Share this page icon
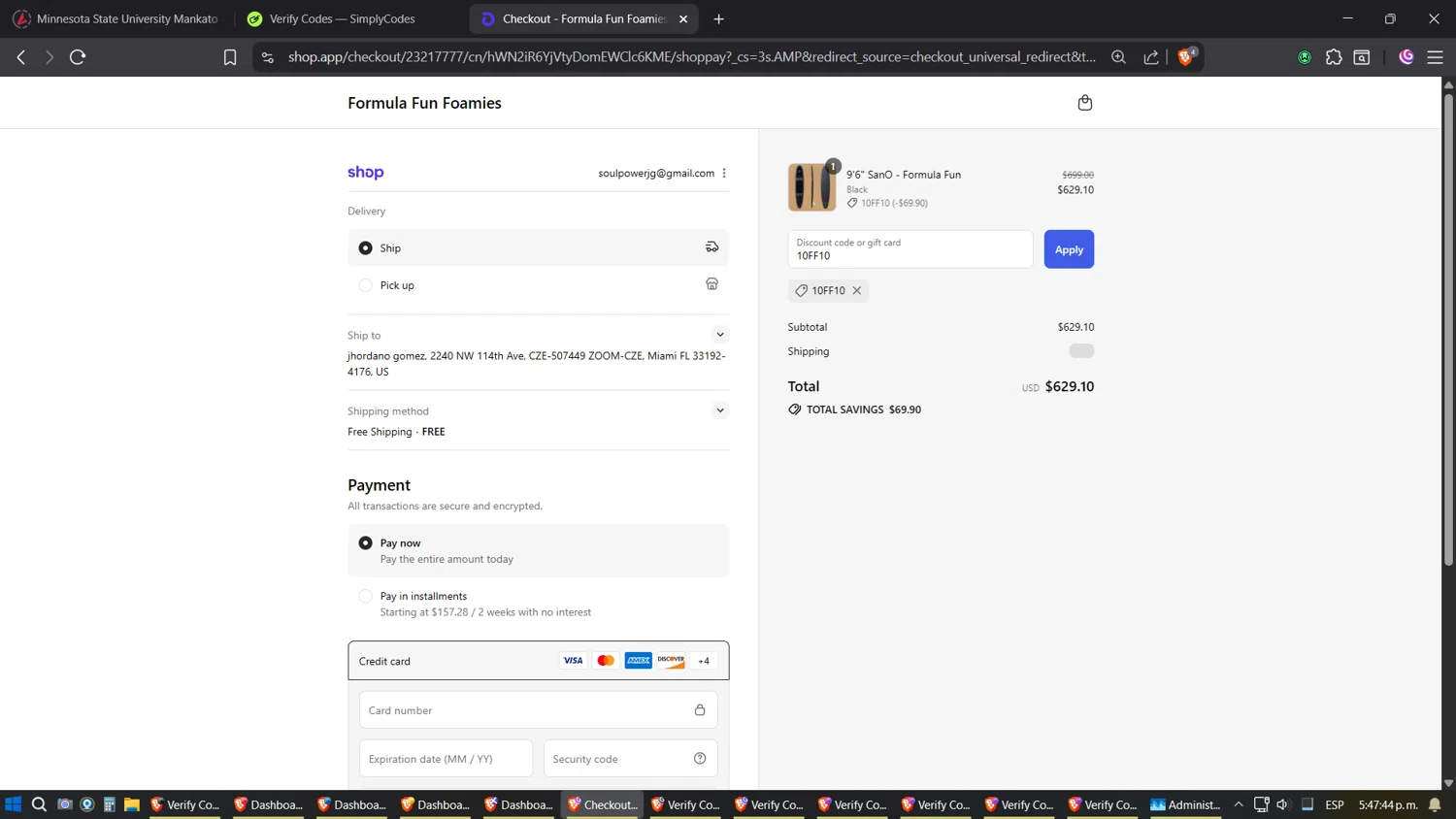The width and height of the screenshot is (1456, 819). [1151, 57]
